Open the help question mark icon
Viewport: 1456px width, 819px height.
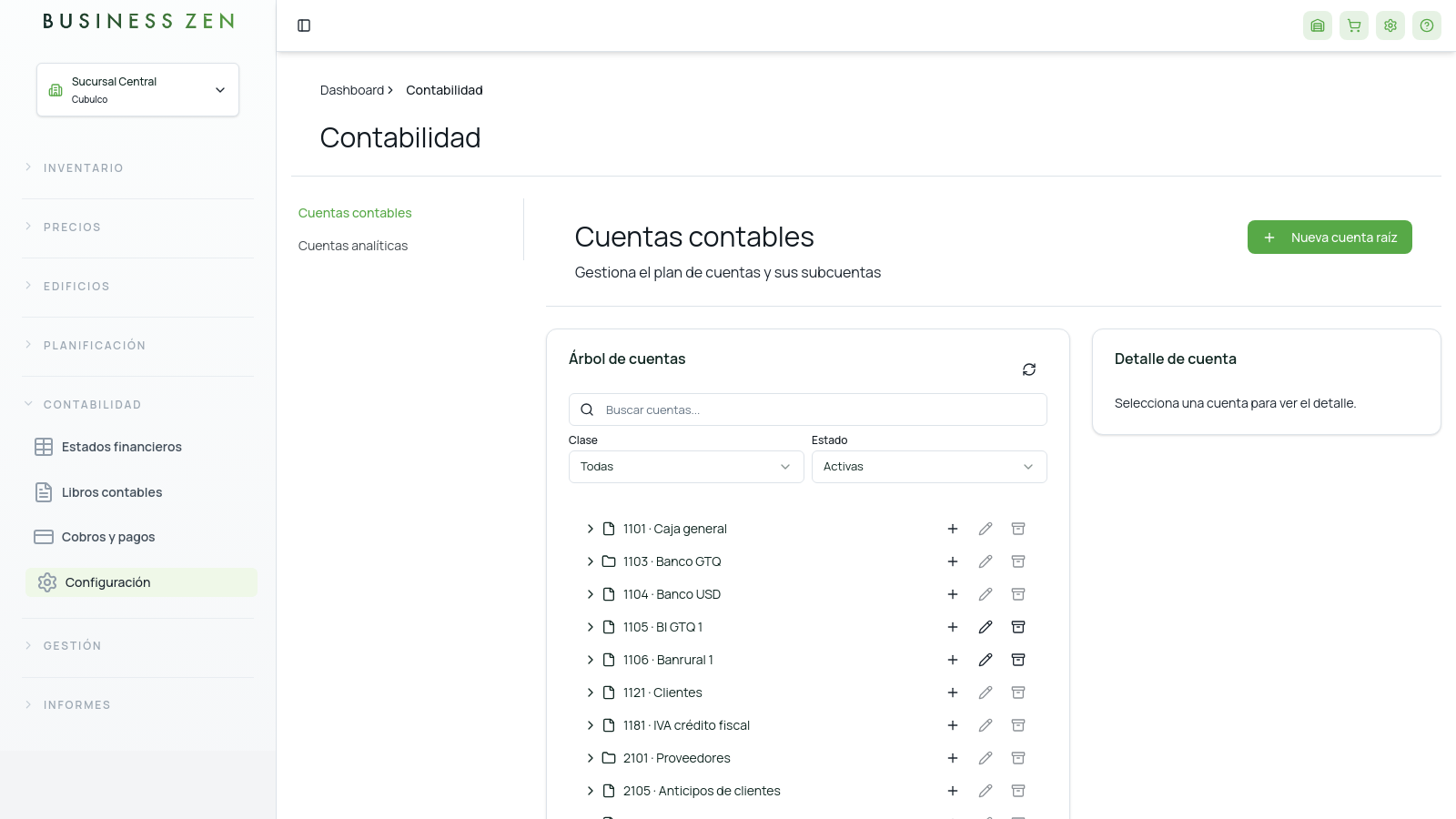pyautogui.click(x=1427, y=25)
